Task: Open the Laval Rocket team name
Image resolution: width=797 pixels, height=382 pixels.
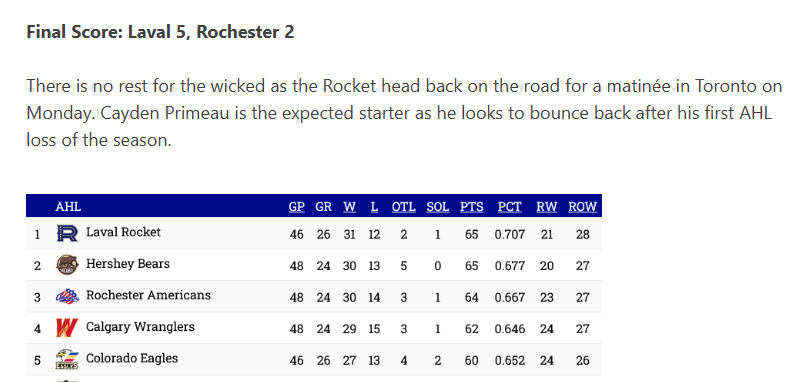Action: [x=123, y=232]
